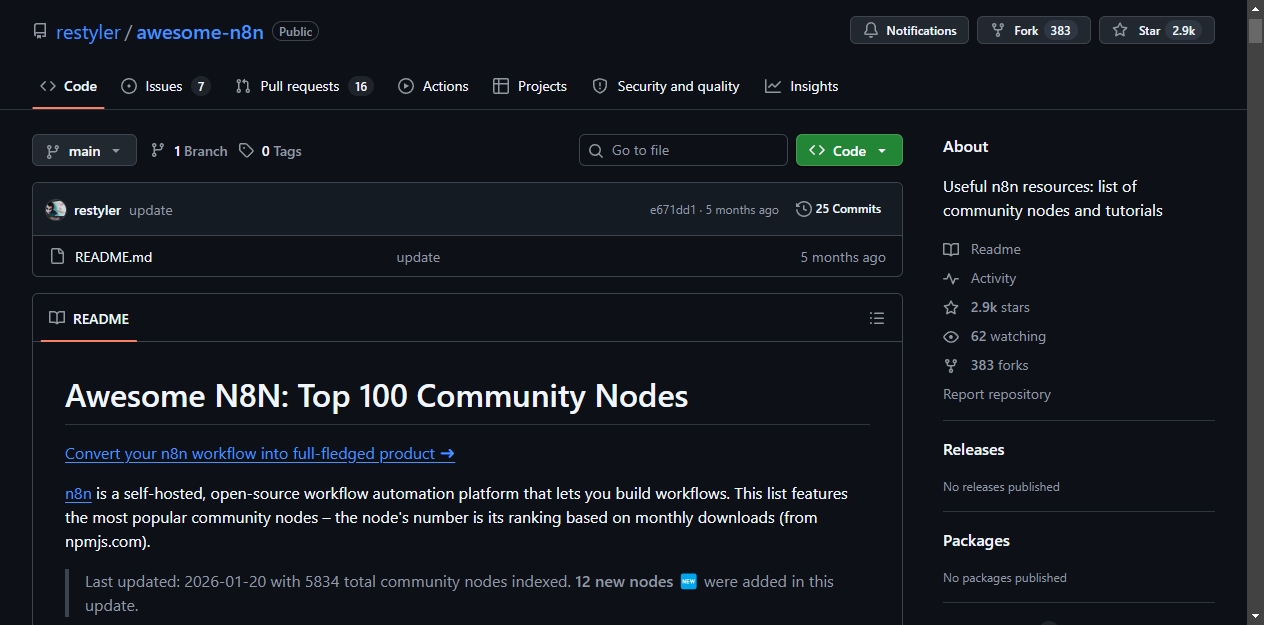The width and height of the screenshot is (1264, 625).
Task: Open commit hash e671dd1
Action: point(673,210)
